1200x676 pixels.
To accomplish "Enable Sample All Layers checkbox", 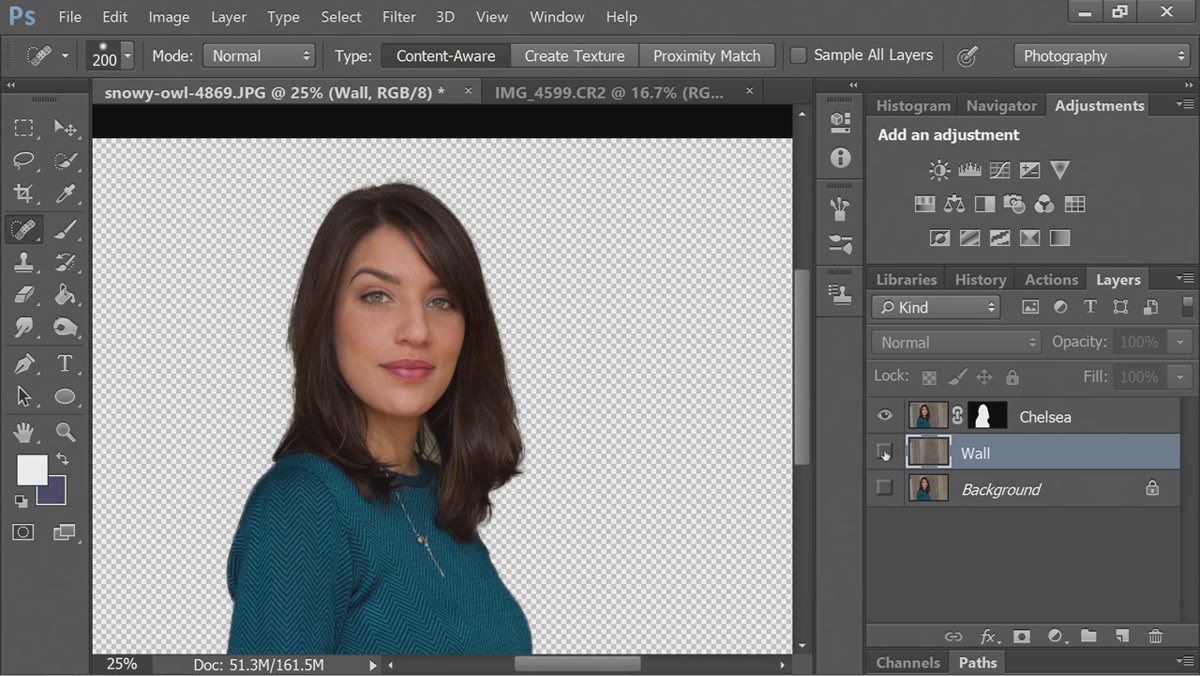I will [798, 56].
